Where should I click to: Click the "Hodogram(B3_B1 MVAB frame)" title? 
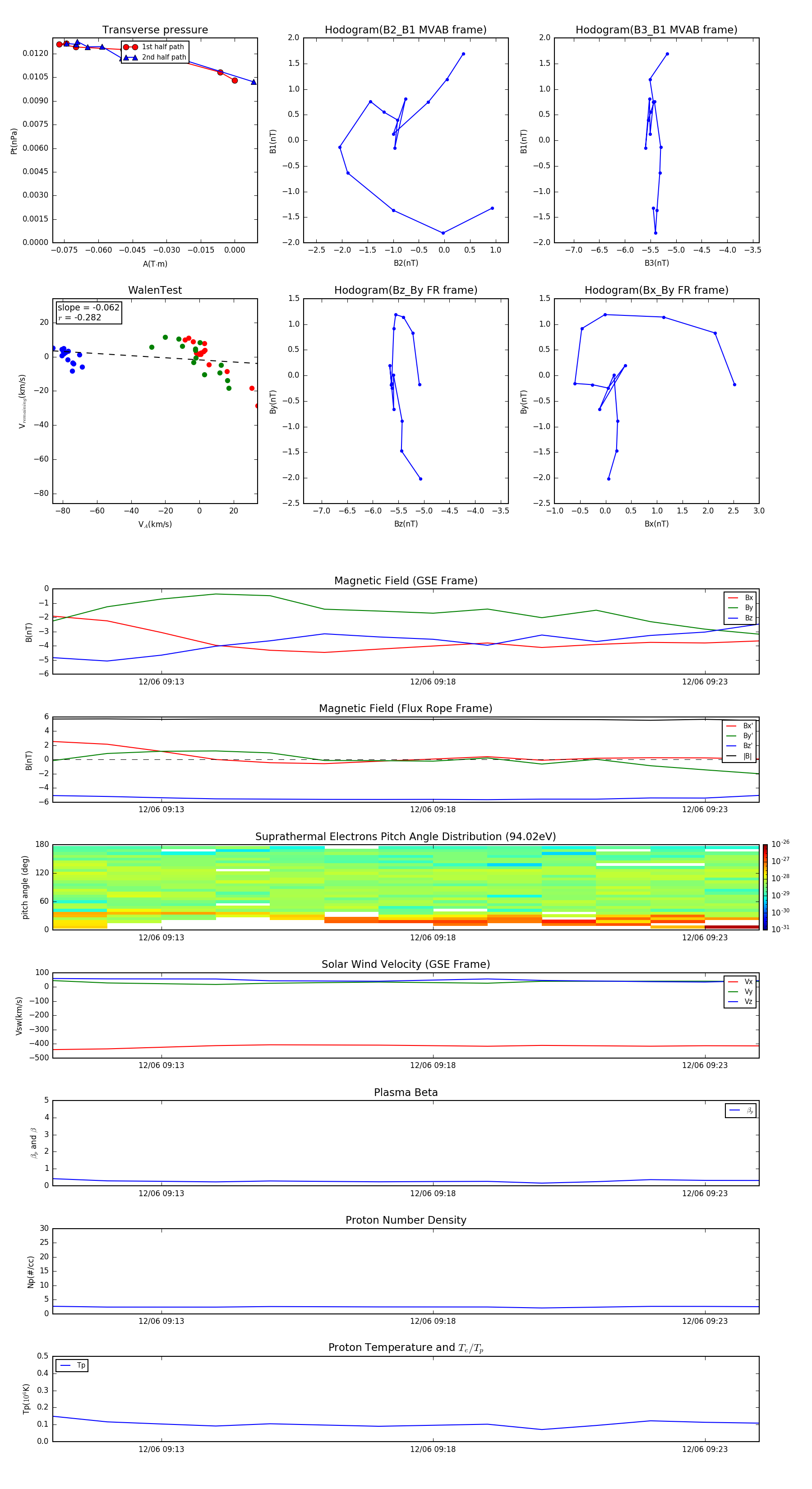click(656, 30)
